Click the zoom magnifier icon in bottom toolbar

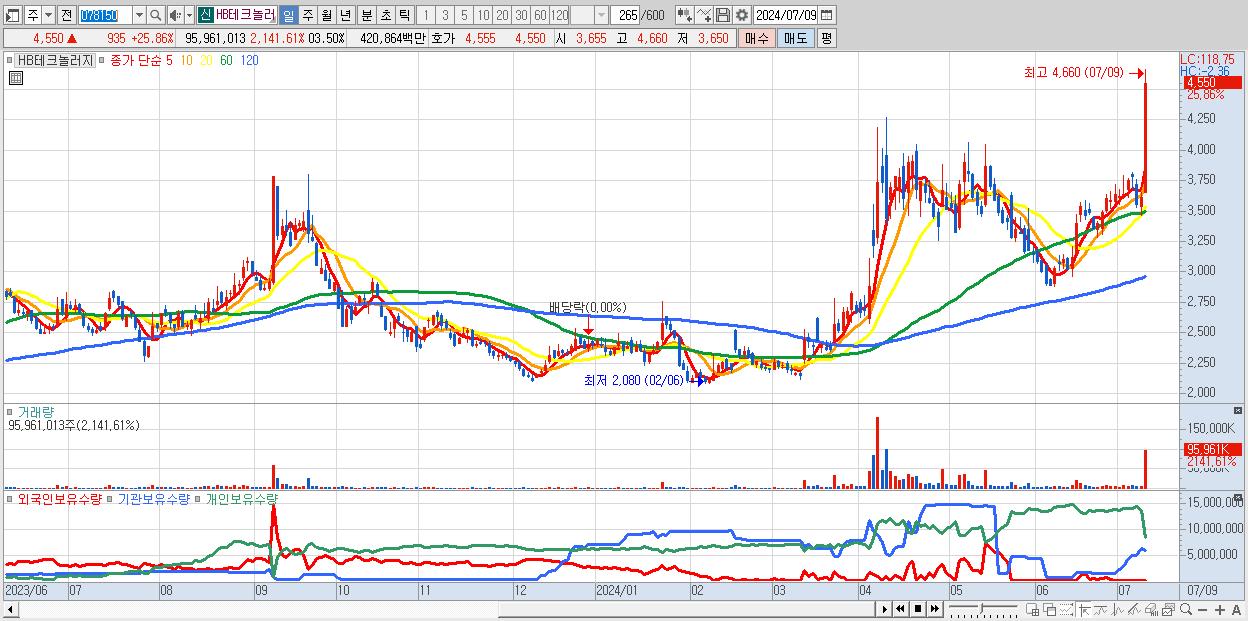(1186, 609)
